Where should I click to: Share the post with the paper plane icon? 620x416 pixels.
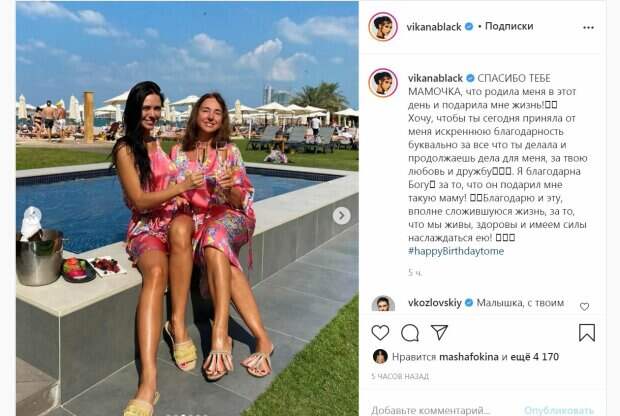439,333
